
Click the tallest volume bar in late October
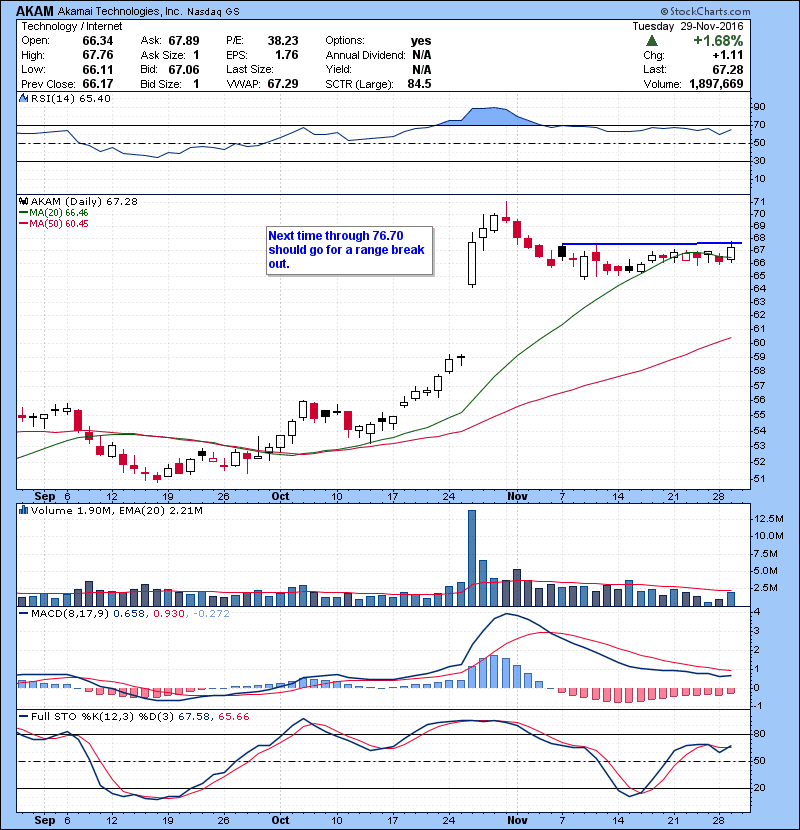tap(472, 558)
